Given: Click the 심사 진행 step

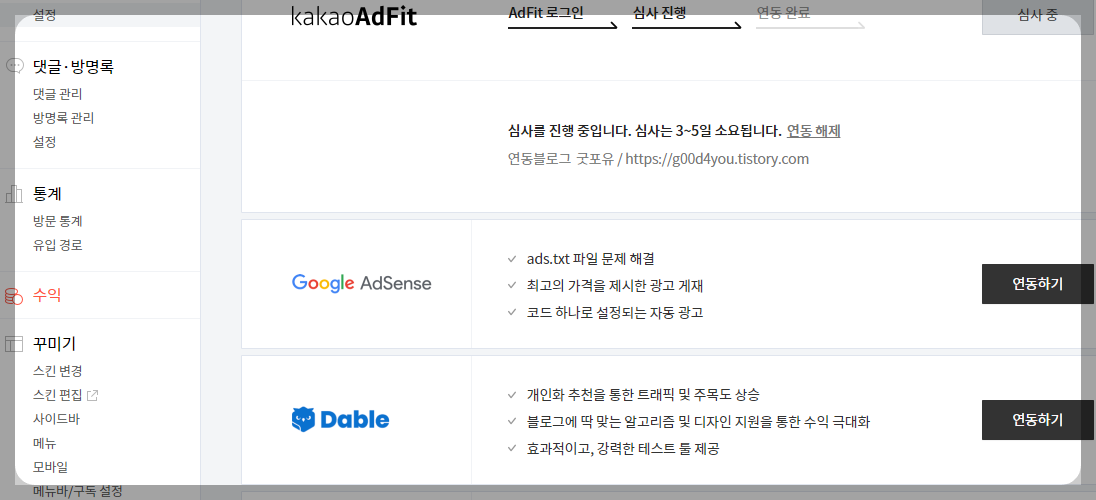Looking at the screenshot, I should click(x=661, y=13).
